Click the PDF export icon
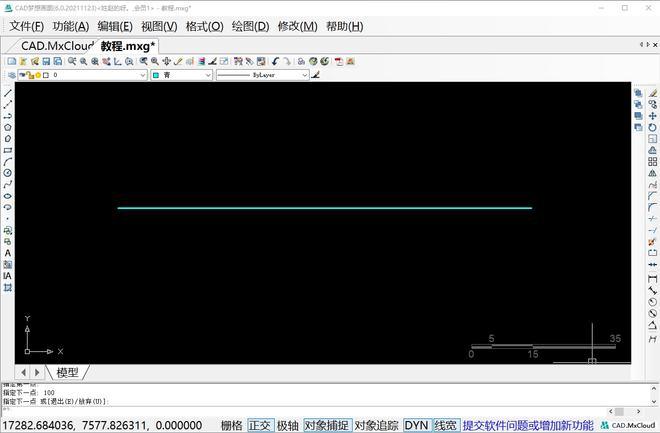Screen dimensions: 660x433 click(339, 61)
